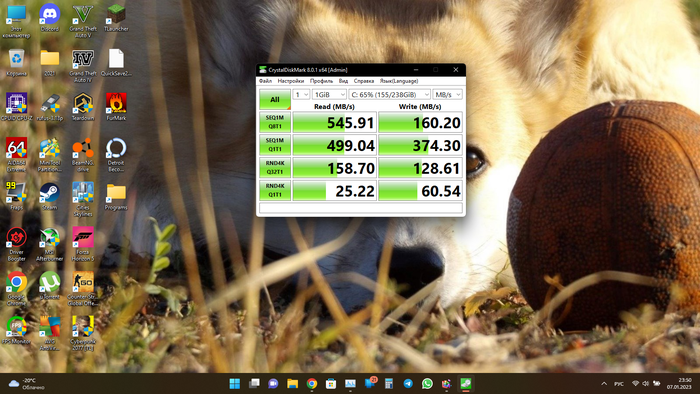Open the 1GiB test size dropdown
The height and width of the screenshot is (394, 700).
pyautogui.click(x=329, y=95)
